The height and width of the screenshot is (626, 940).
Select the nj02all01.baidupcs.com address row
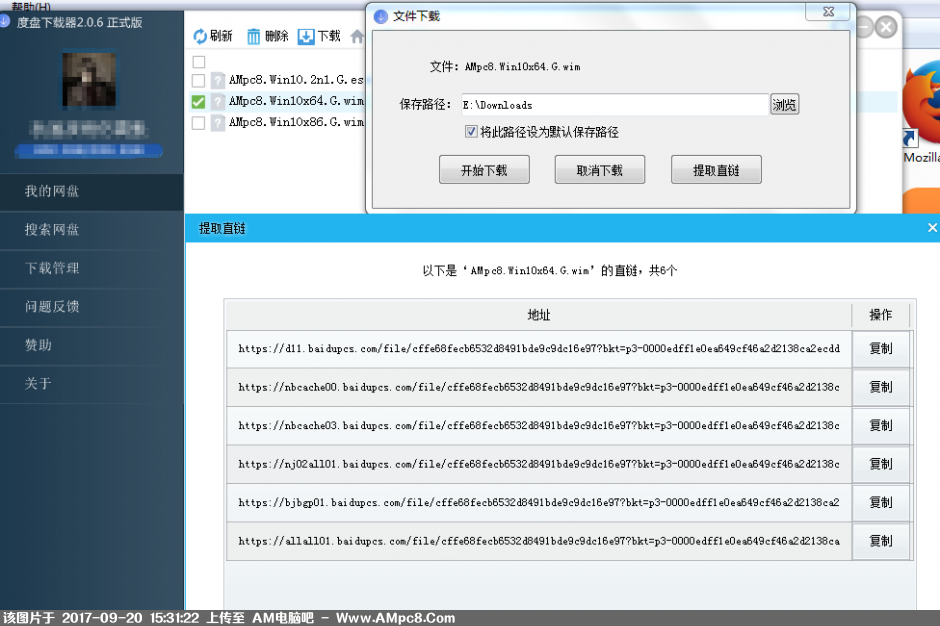click(x=539, y=464)
